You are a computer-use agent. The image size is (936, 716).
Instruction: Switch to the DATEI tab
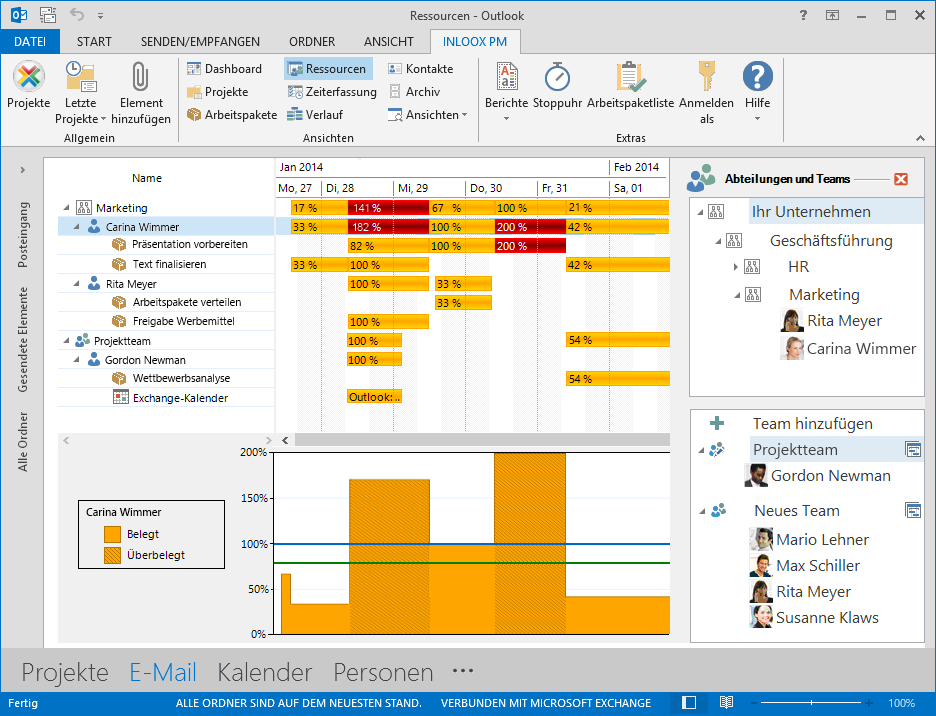coord(30,42)
